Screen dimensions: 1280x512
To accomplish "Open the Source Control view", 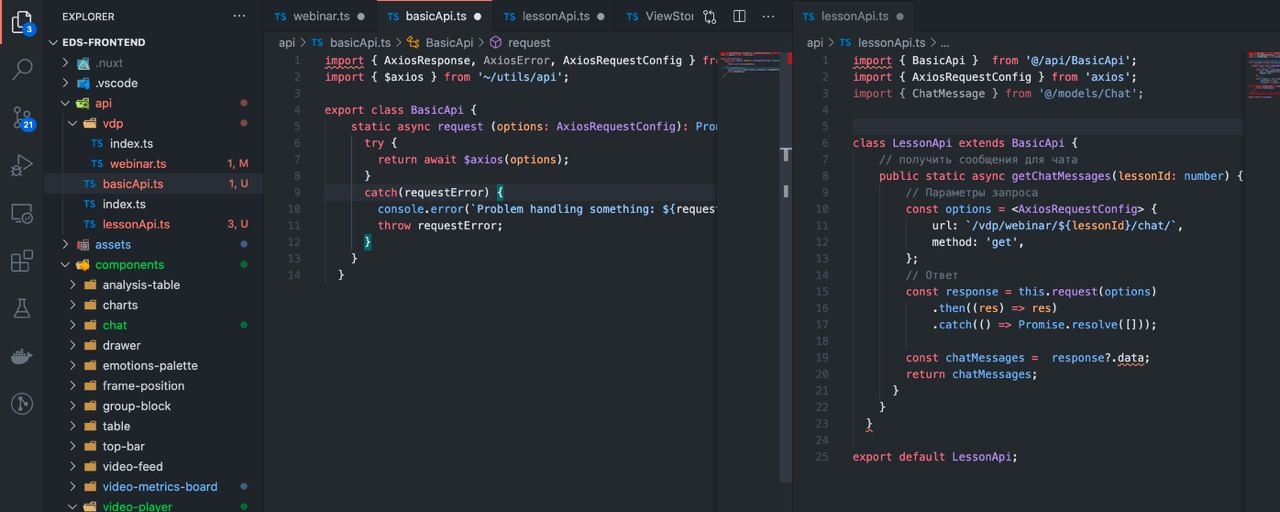I will tap(22, 118).
